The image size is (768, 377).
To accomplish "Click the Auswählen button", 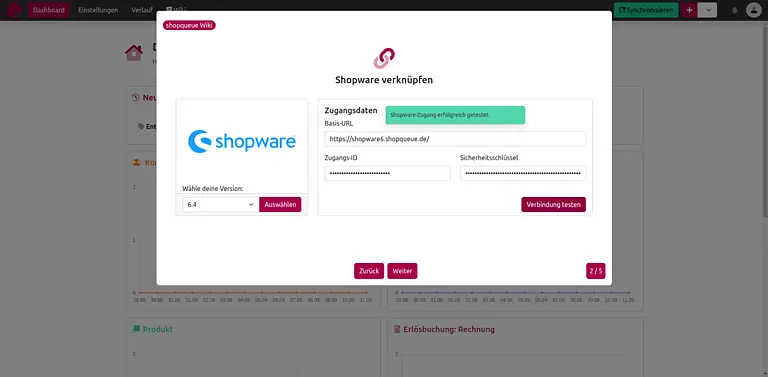I will [280, 205].
